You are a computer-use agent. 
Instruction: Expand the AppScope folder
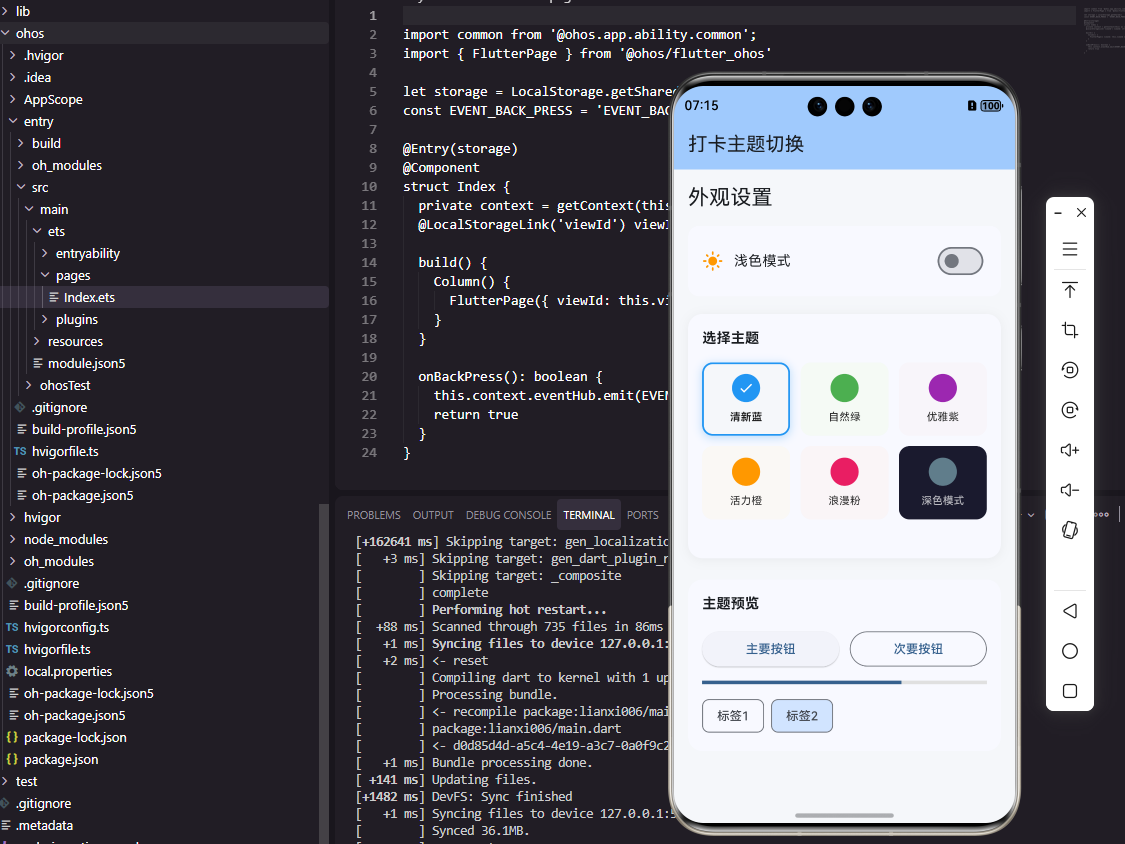(52, 99)
